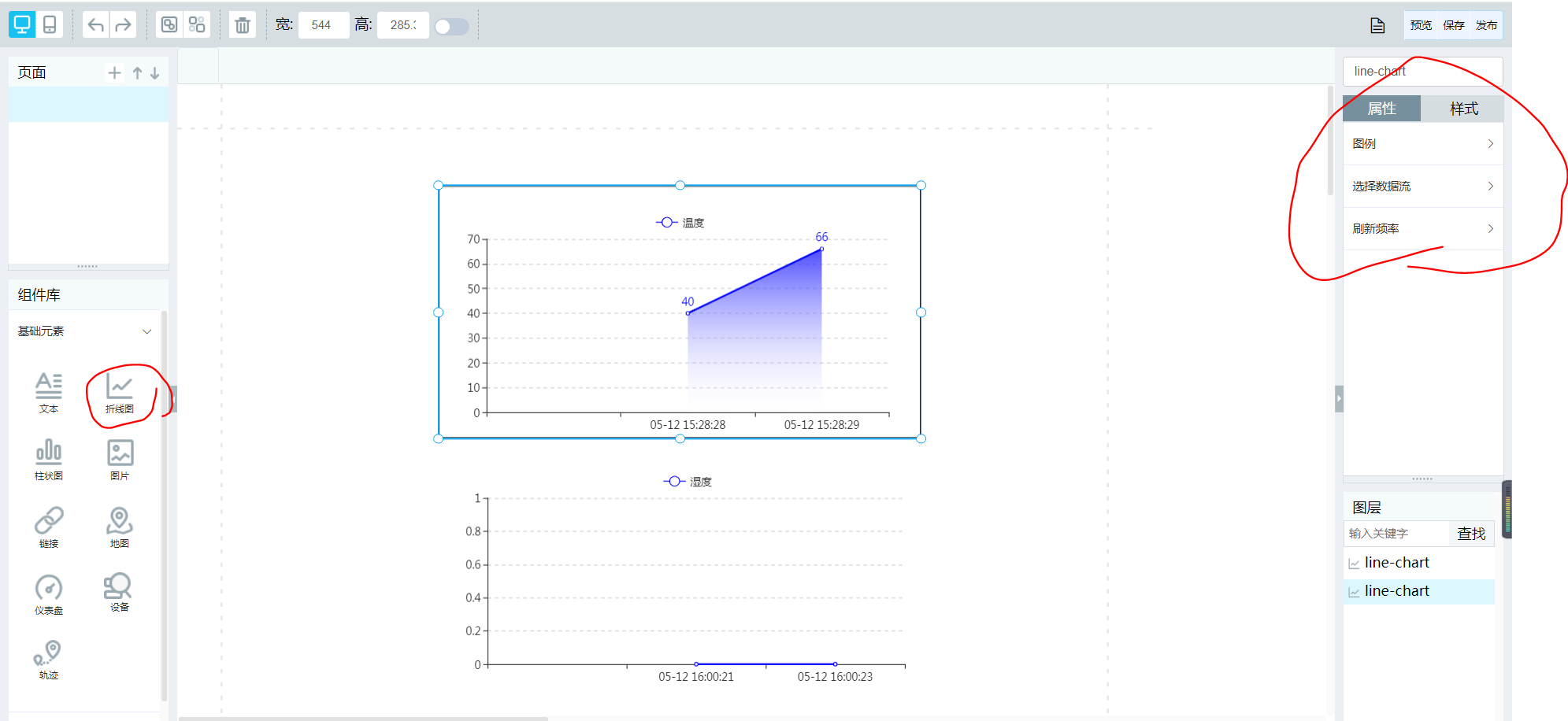Select the 属性 tab
The height and width of the screenshot is (721, 1568).
click(1381, 109)
